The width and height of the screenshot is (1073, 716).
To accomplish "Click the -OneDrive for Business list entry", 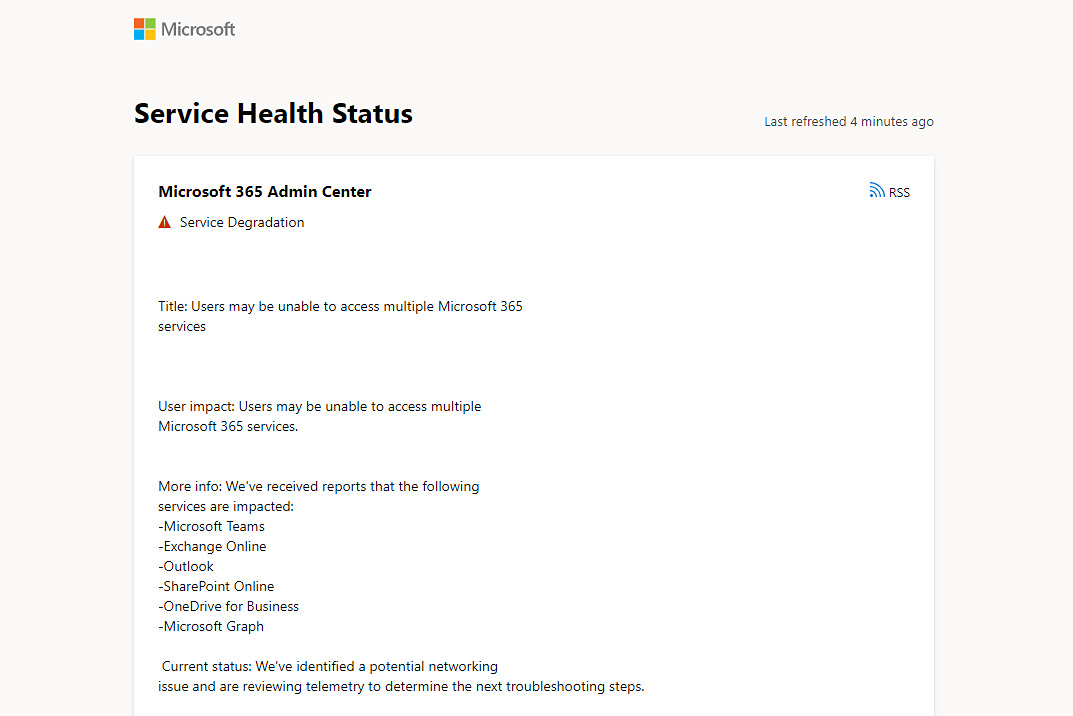I will (x=229, y=606).
